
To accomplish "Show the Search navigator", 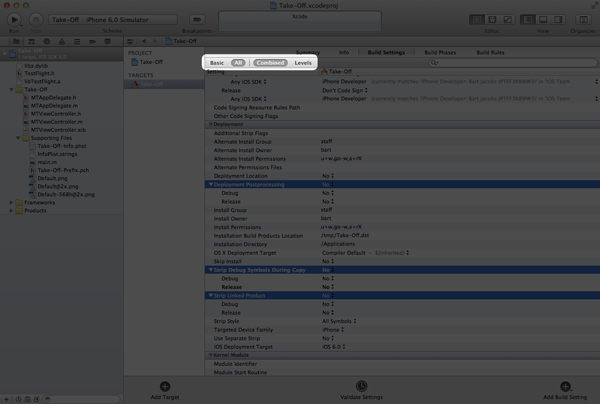I will [47, 41].
